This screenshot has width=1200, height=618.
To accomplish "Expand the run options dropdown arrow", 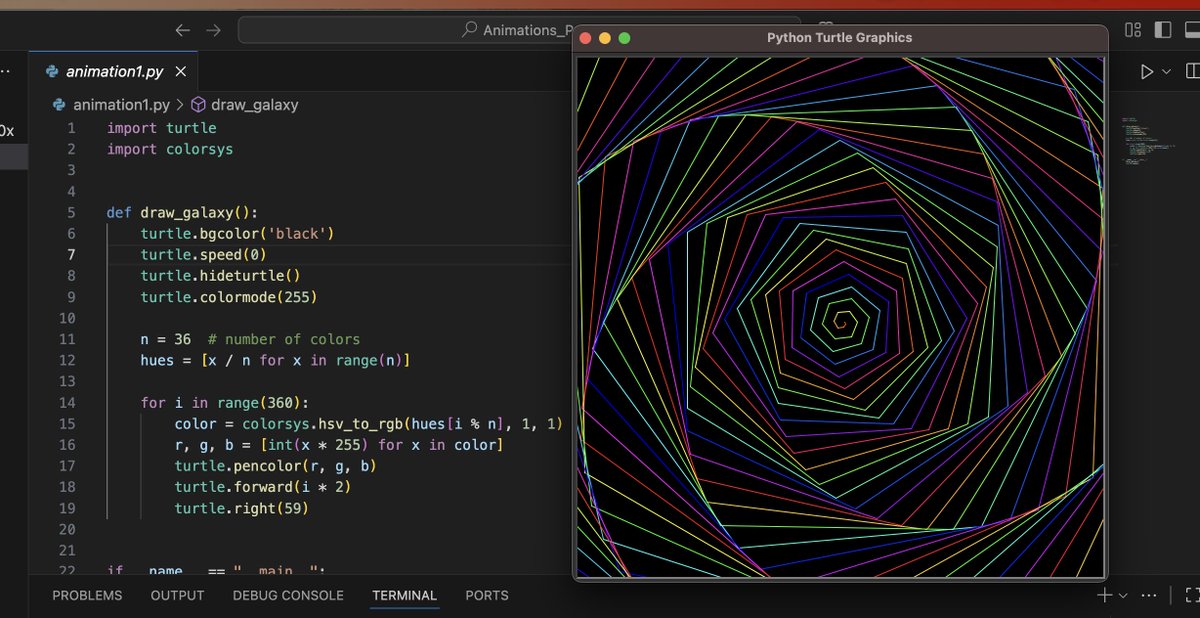I will [x=1166, y=72].
